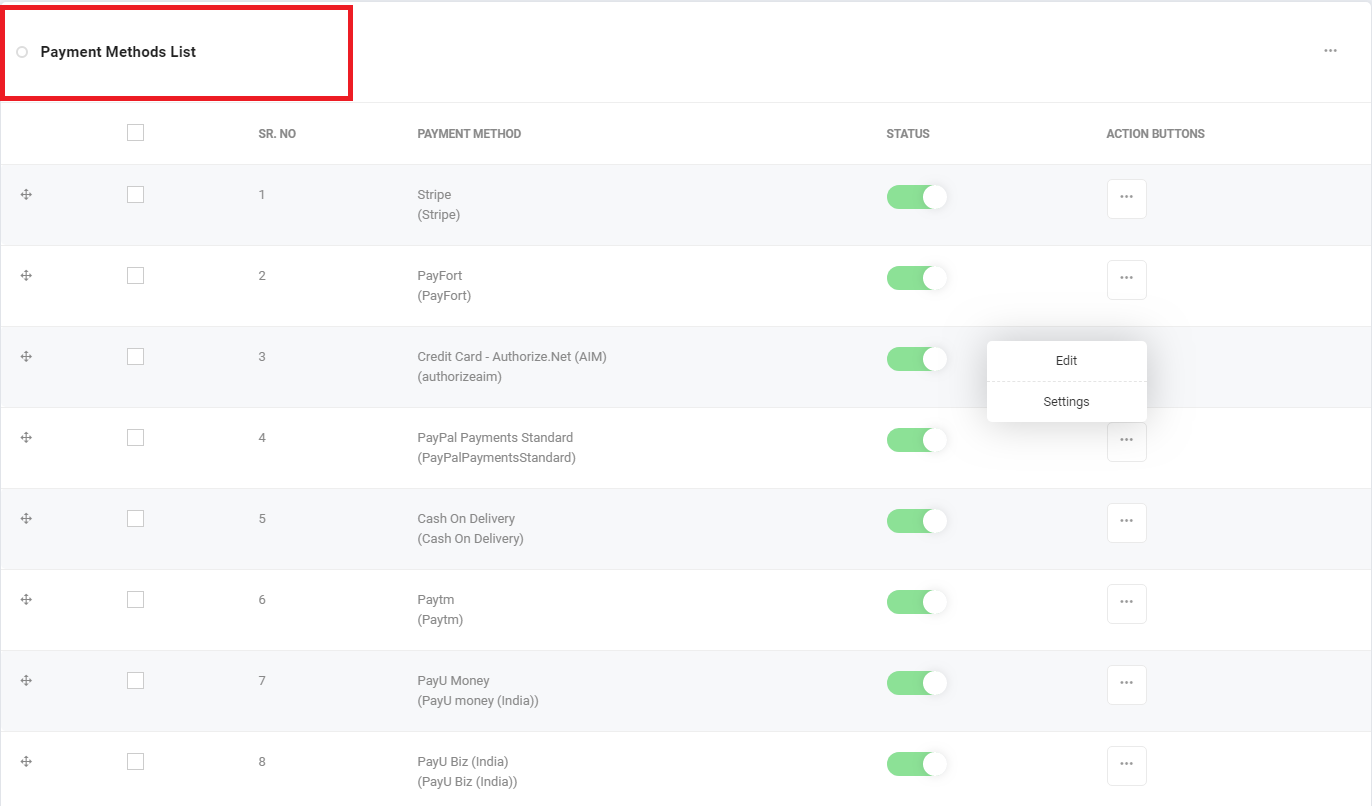Check the checkbox for Stripe row
Image resolution: width=1372 pixels, height=806 pixels.
click(x=136, y=194)
